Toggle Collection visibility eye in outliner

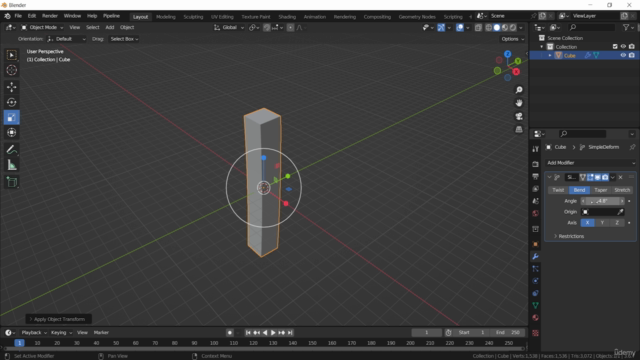623,47
